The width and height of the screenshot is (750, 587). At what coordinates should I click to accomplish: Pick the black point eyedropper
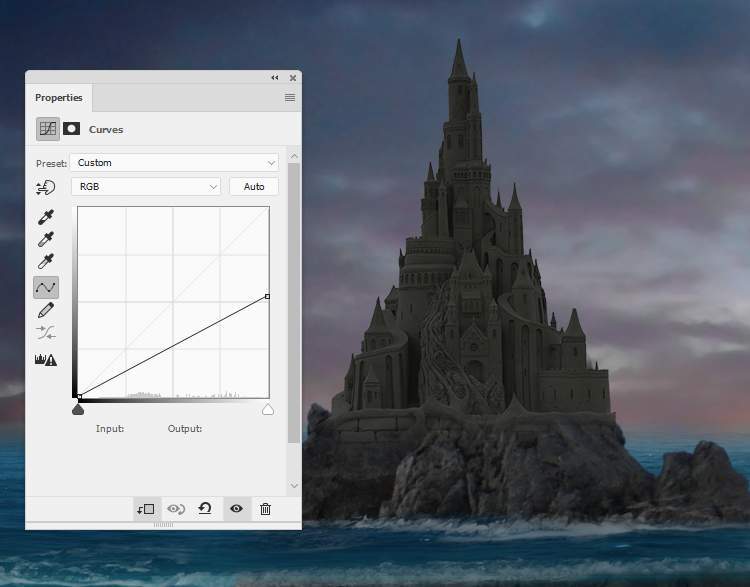45,217
